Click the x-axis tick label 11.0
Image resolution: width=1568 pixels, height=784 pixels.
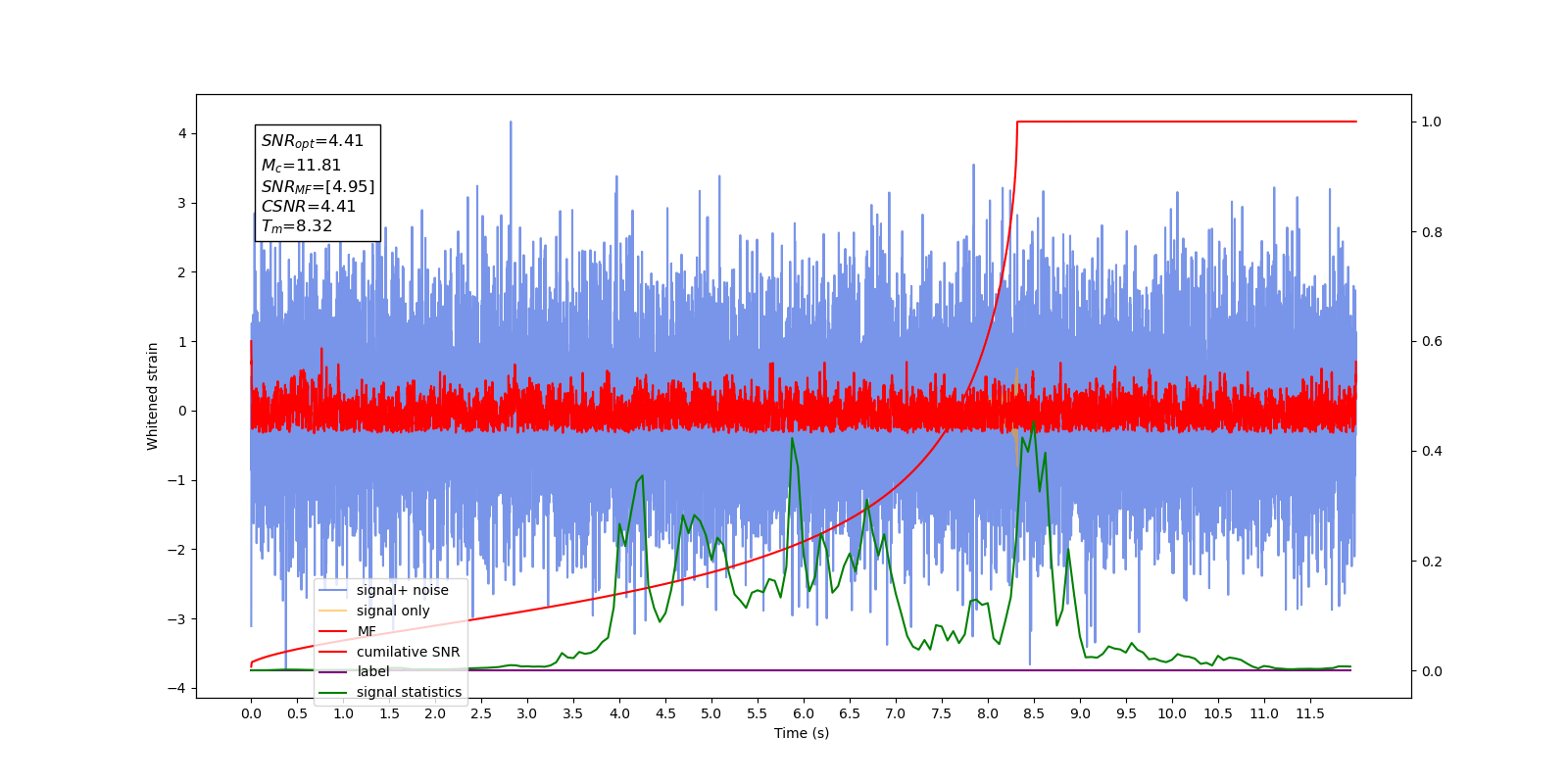click(x=1264, y=713)
